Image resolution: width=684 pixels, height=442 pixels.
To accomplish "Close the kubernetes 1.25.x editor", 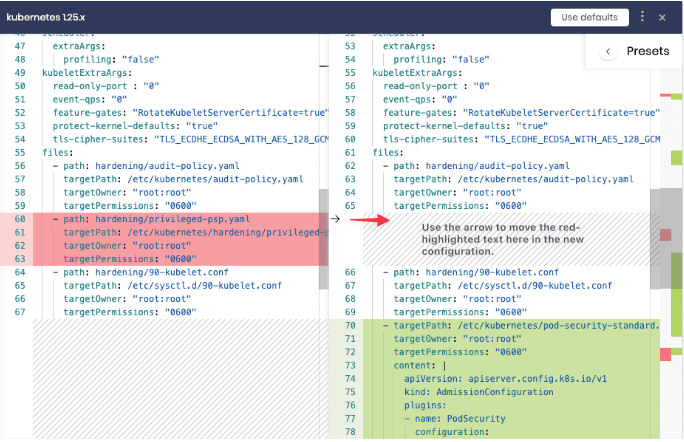I will coord(662,17).
